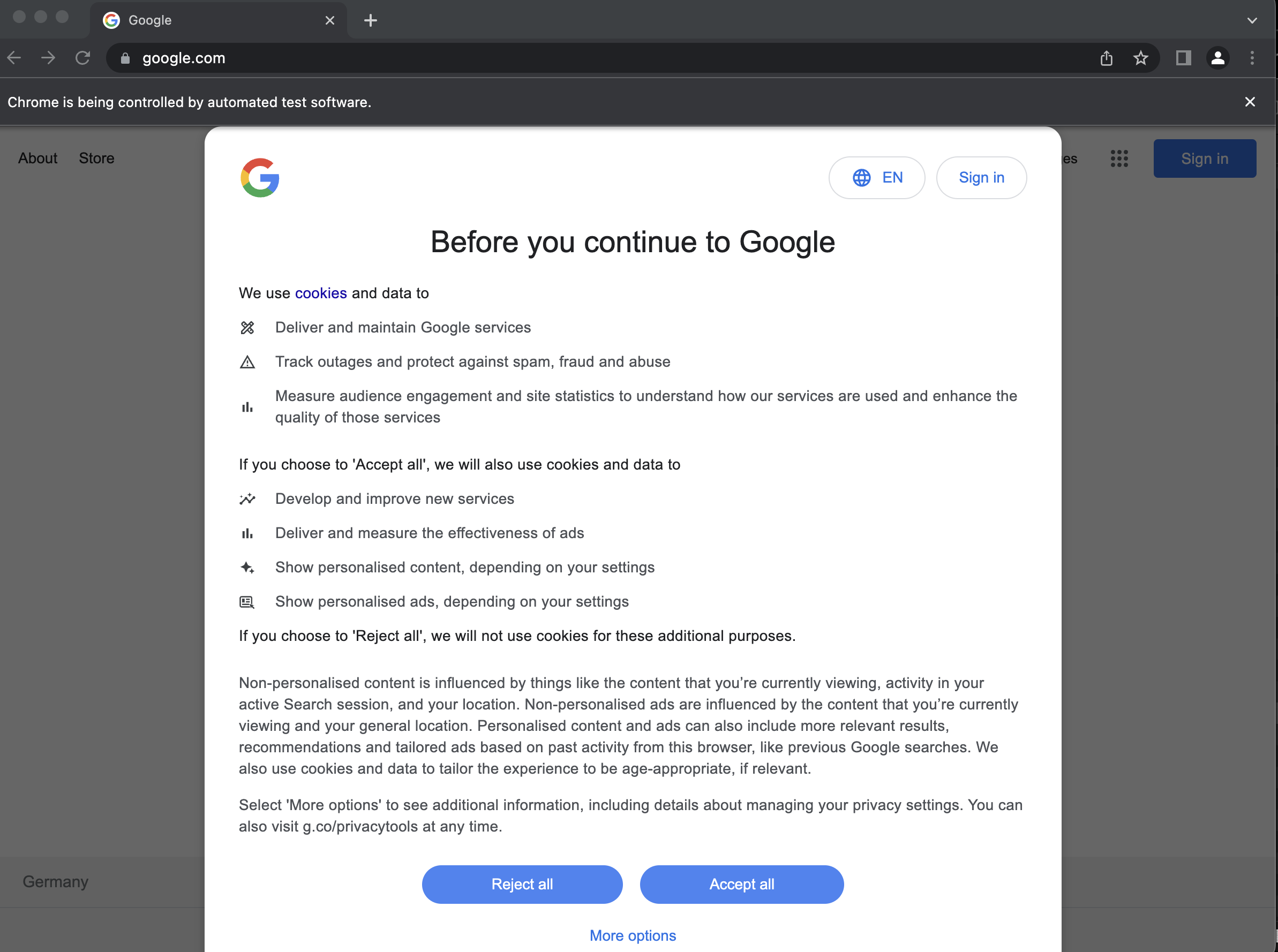Bookmark this tab with the star icon
Image resolution: width=1278 pixels, height=952 pixels.
1141,58
